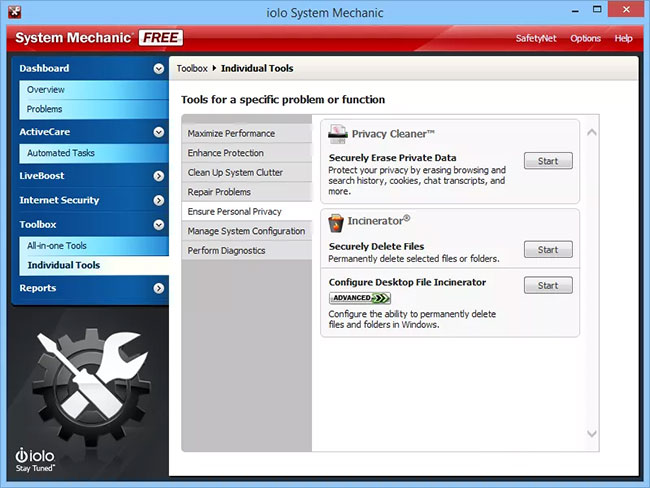Image resolution: width=650 pixels, height=488 pixels.
Task: Close the iolo System Mechanic window
Action: coord(626,10)
